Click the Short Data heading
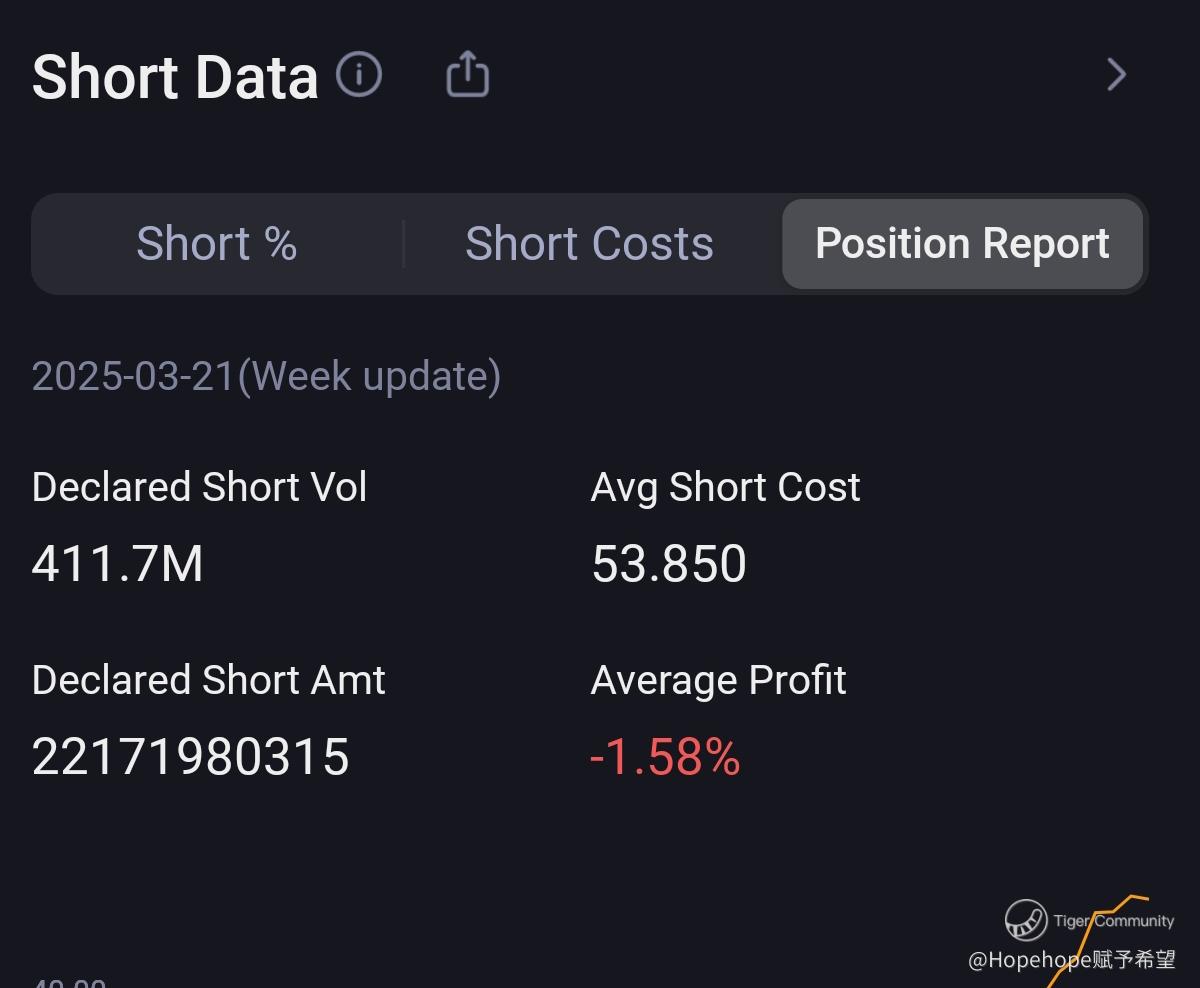 click(175, 77)
